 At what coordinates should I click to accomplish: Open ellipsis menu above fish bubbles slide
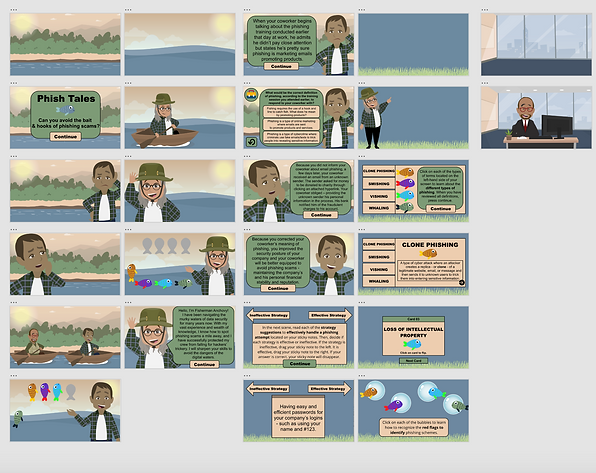pos(362,376)
